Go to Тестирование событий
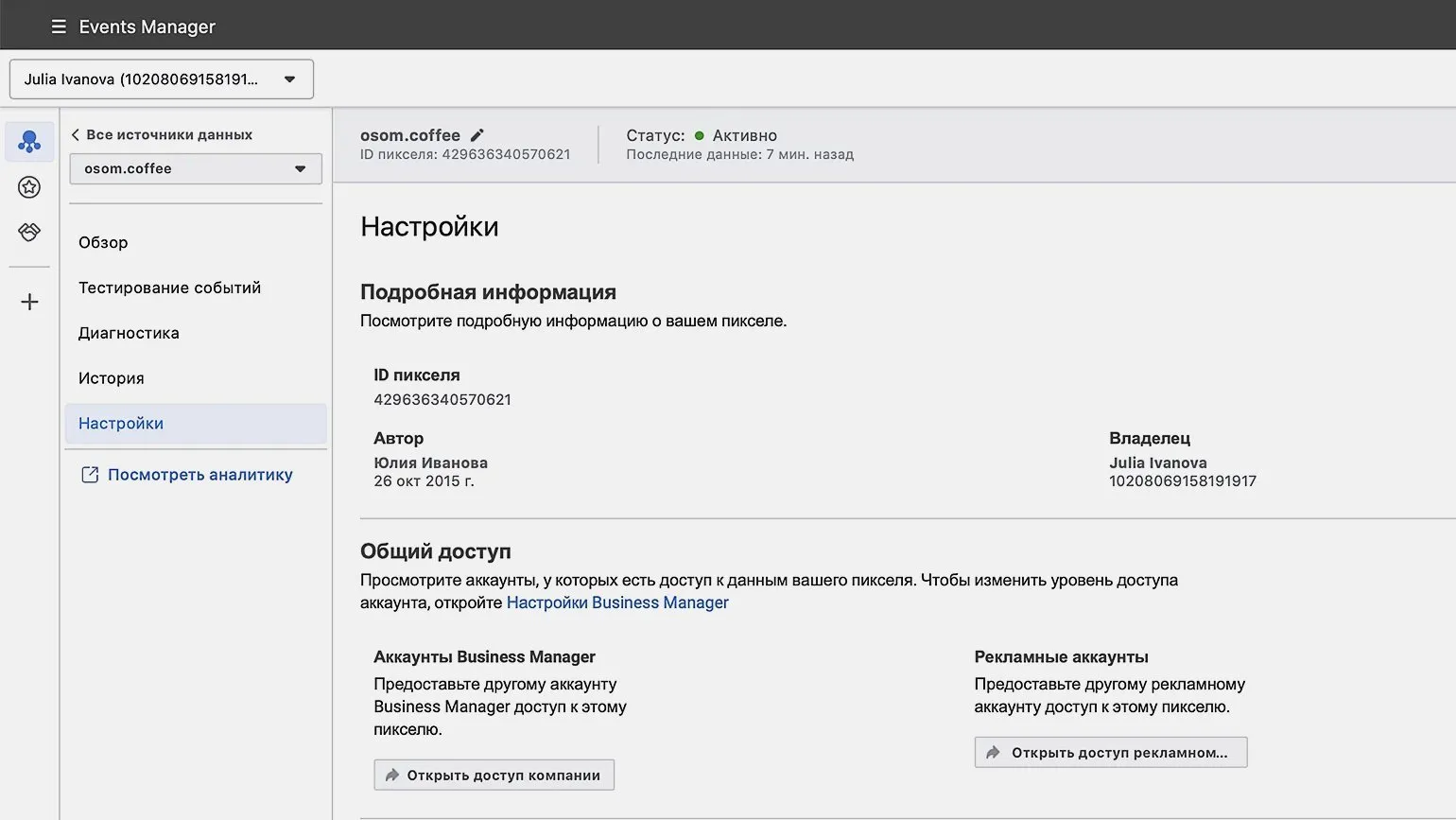The image size is (1456, 820). (x=169, y=288)
